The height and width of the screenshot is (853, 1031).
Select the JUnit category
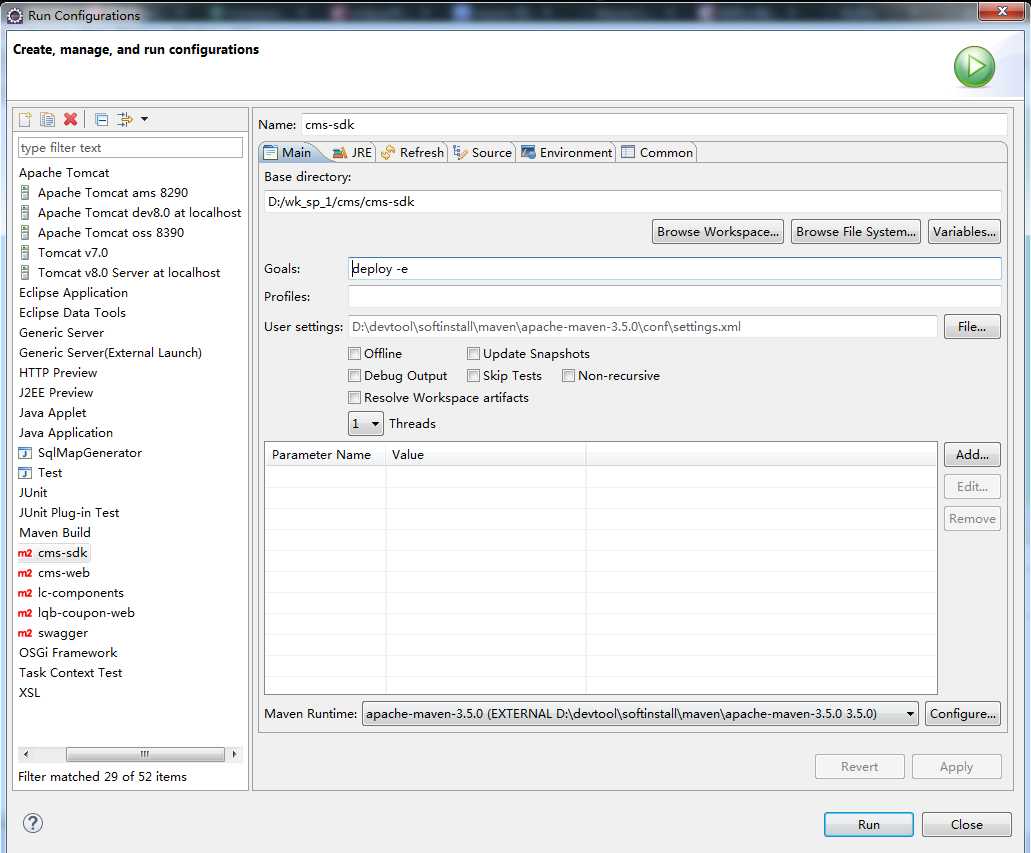[x=33, y=493]
